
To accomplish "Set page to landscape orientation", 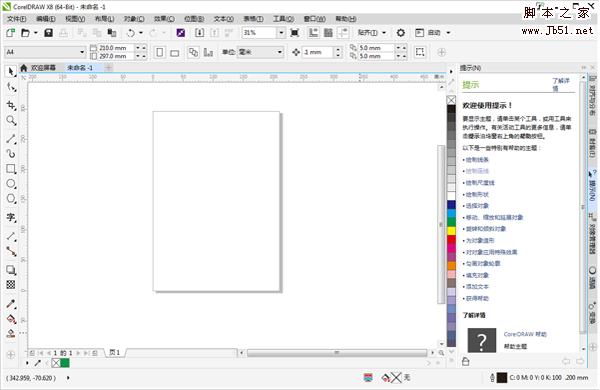I will 174,52.
